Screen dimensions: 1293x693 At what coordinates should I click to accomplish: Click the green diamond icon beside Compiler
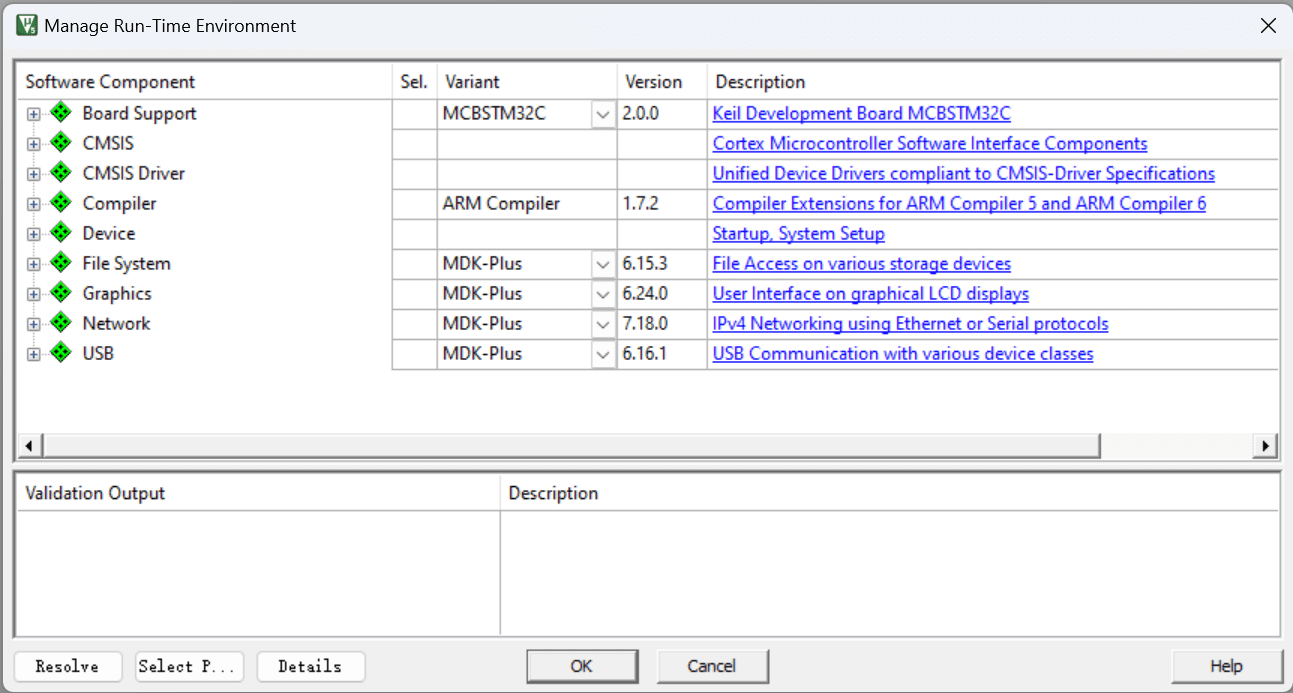[62, 203]
